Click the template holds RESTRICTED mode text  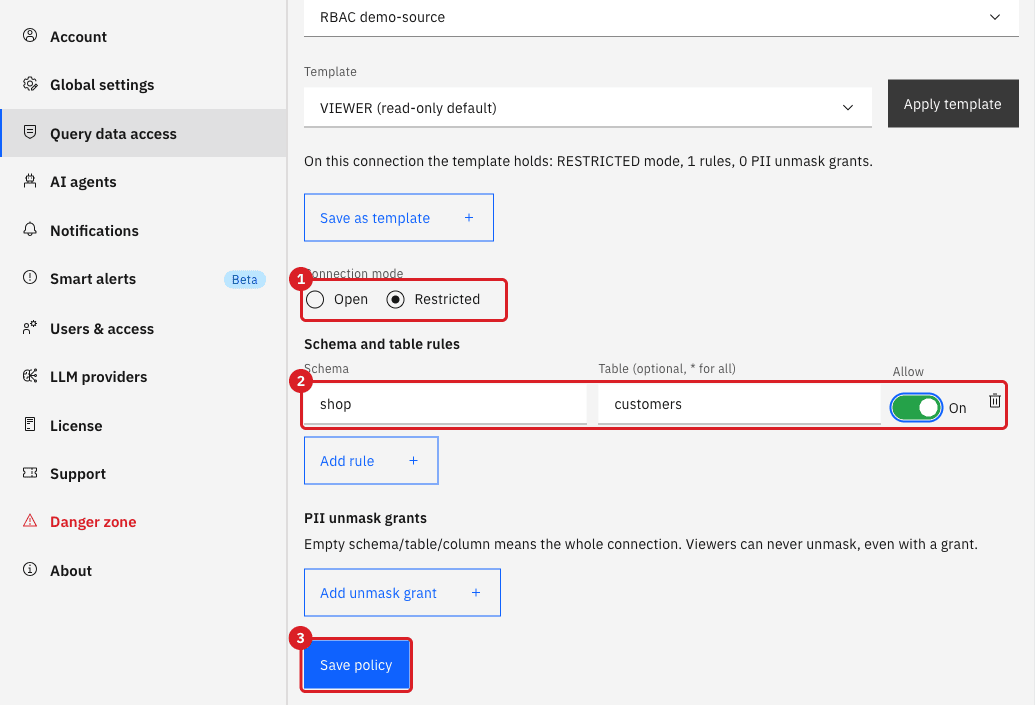(x=588, y=161)
